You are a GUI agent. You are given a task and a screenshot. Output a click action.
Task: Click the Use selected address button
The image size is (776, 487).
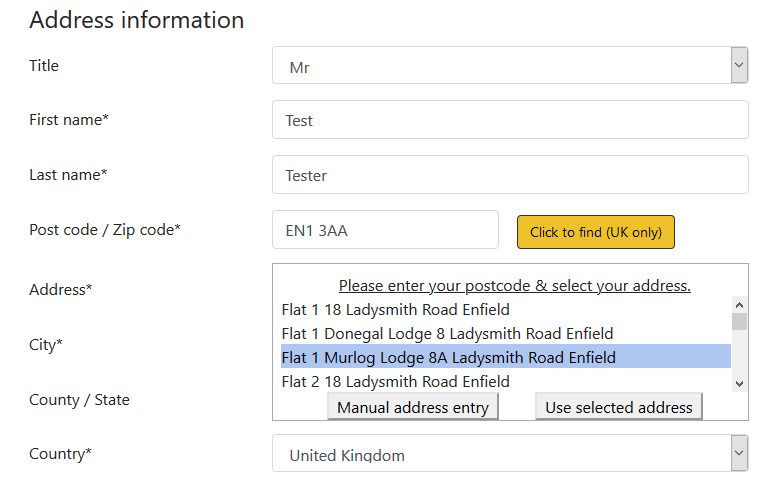coord(619,407)
